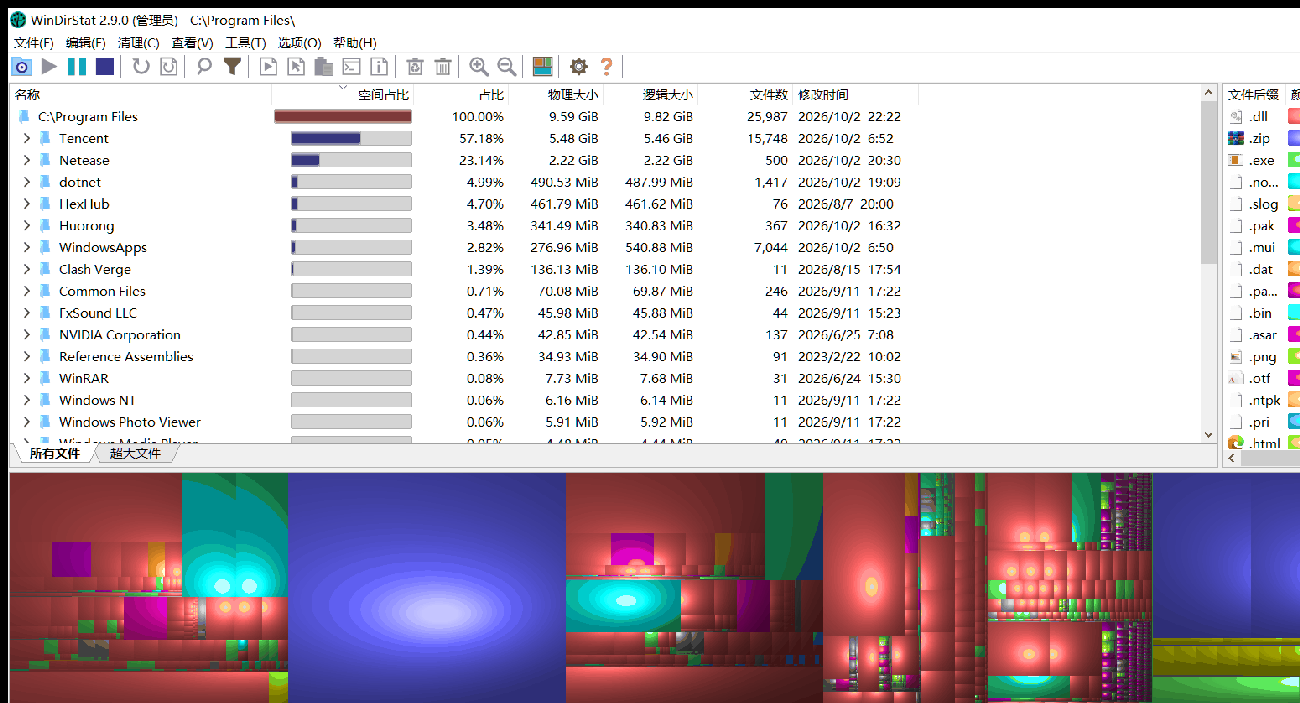1300x703 pixels.
Task: Sort by the 物理大小 column header
Action: 556,95
